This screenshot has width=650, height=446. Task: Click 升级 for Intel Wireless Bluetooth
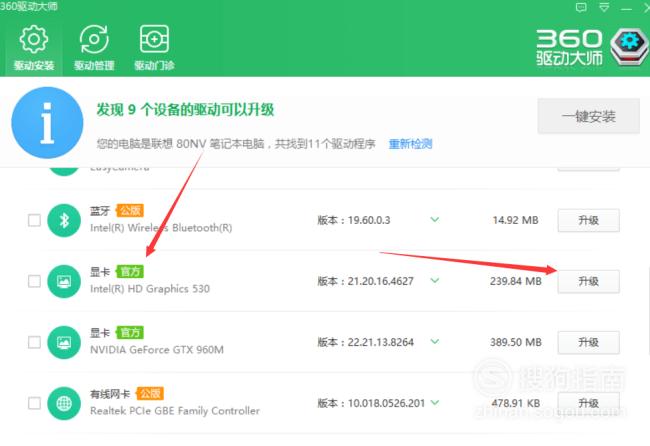pos(588,221)
